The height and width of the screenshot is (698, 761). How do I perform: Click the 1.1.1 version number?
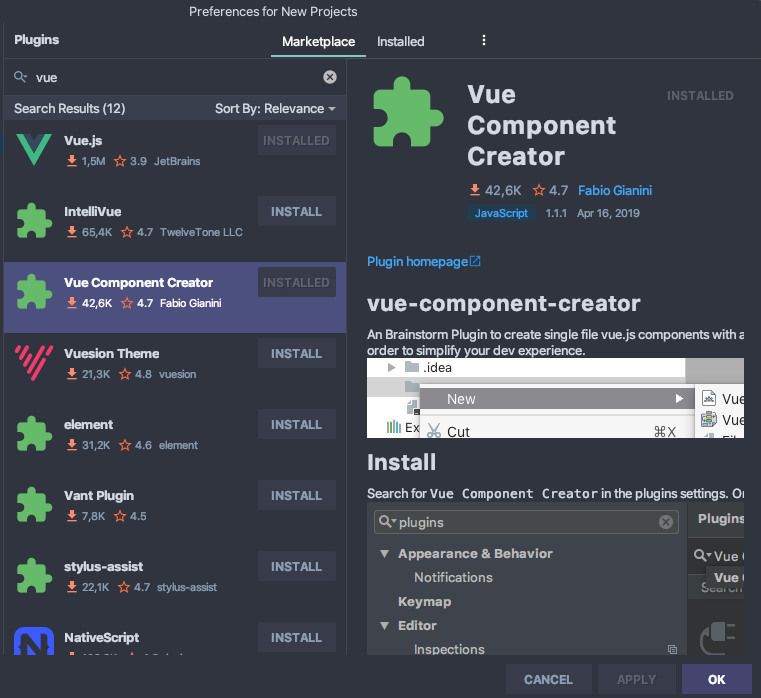[556, 213]
